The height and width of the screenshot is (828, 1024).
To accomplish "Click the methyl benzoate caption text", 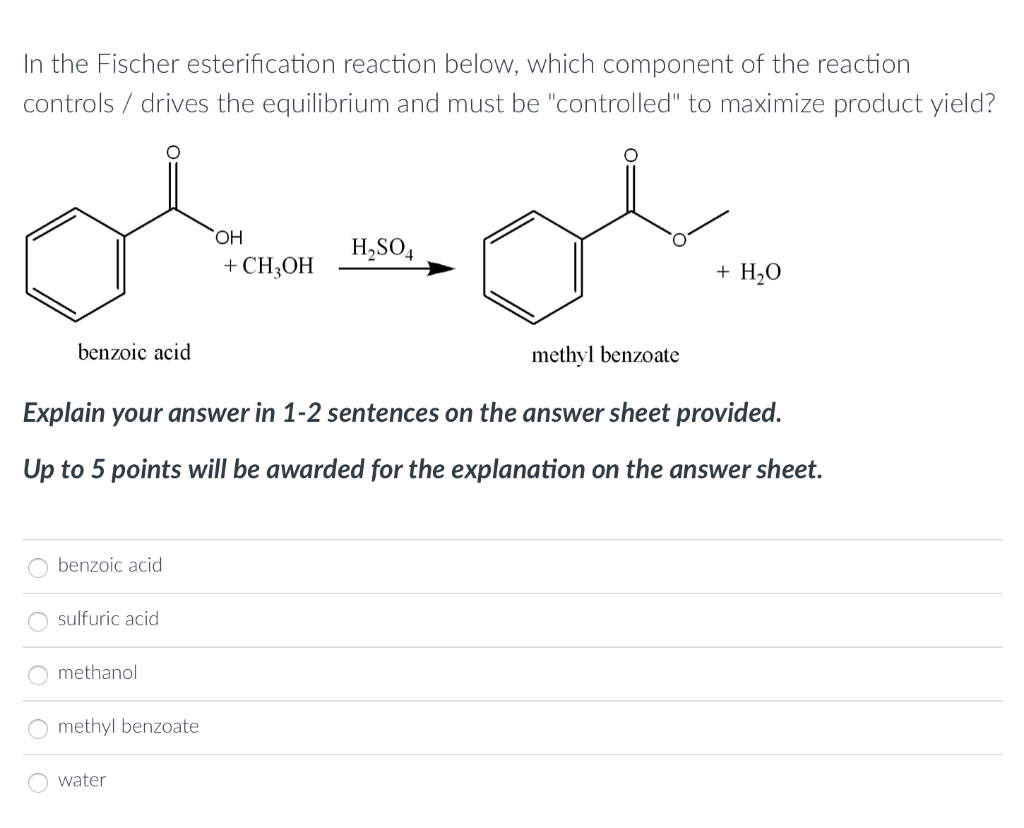I will click(x=605, y=354).
